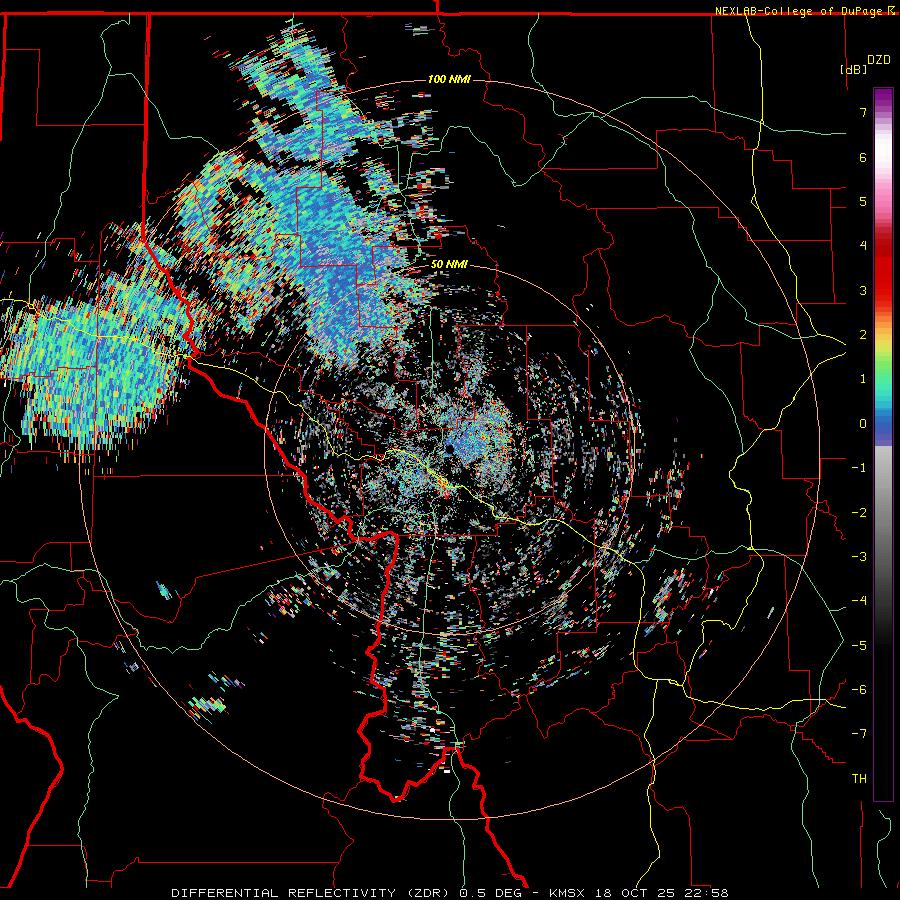900x900 pixels.
Task: Click the 100 NMI range ring label
Action: click(449, 79)
